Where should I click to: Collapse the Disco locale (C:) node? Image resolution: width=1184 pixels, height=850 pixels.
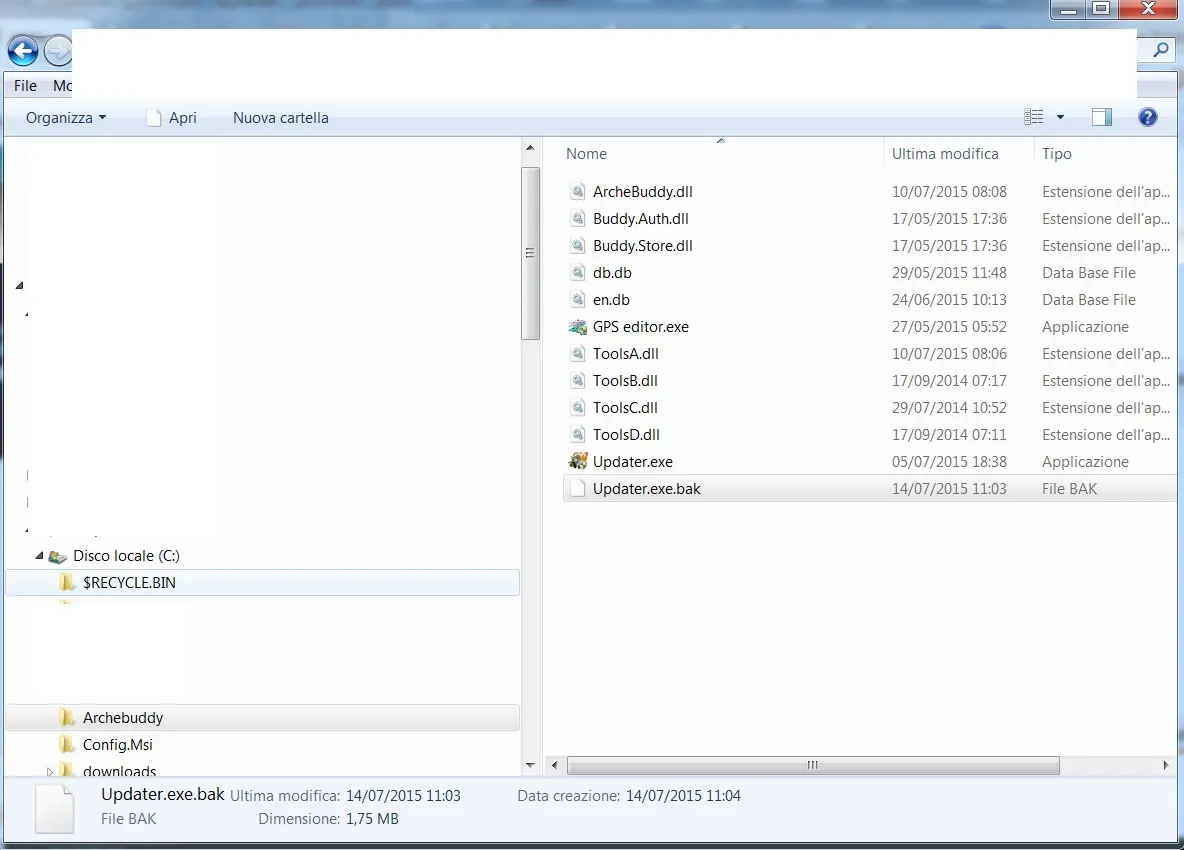[40, 556]
